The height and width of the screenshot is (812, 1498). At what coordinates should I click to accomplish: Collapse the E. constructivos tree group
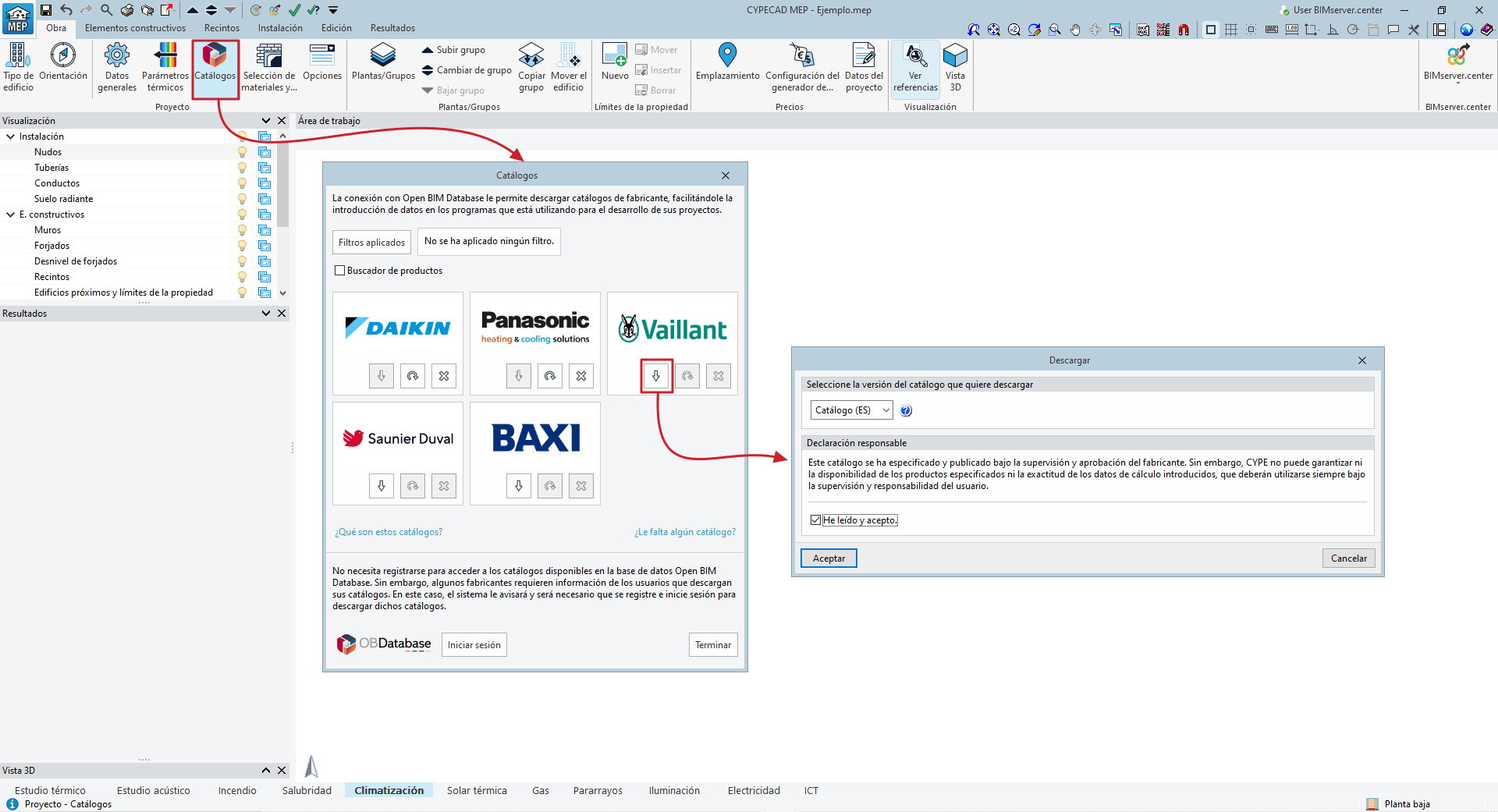[10, 215]
